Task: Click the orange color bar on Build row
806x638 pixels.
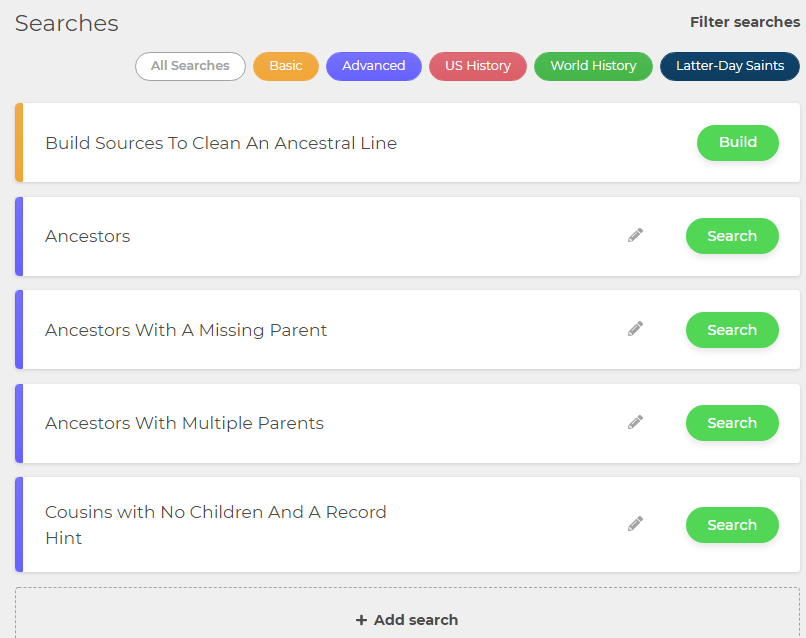Action: pos(19,142)
